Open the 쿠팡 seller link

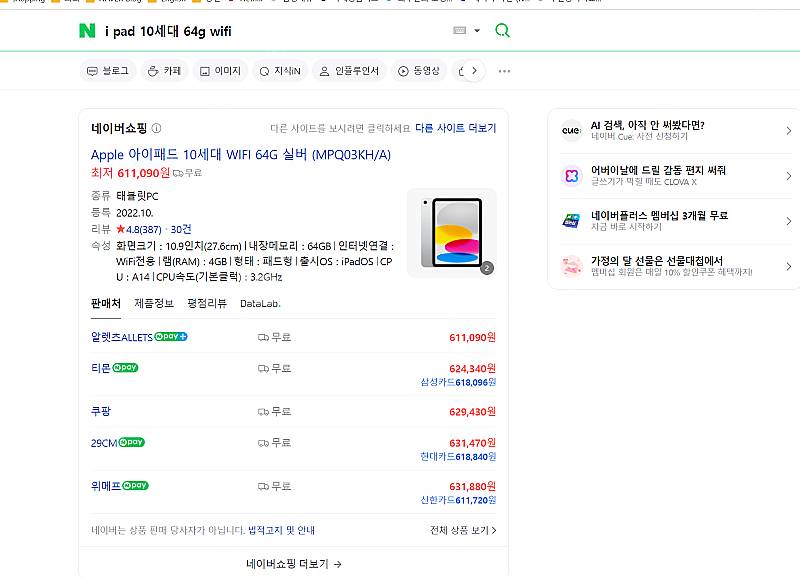click(101, 411)
